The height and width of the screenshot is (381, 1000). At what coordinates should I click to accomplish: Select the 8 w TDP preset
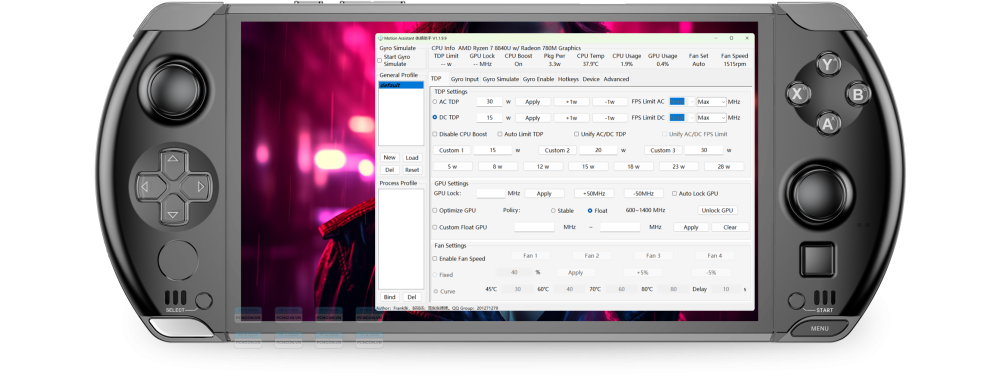pos(498,167)
